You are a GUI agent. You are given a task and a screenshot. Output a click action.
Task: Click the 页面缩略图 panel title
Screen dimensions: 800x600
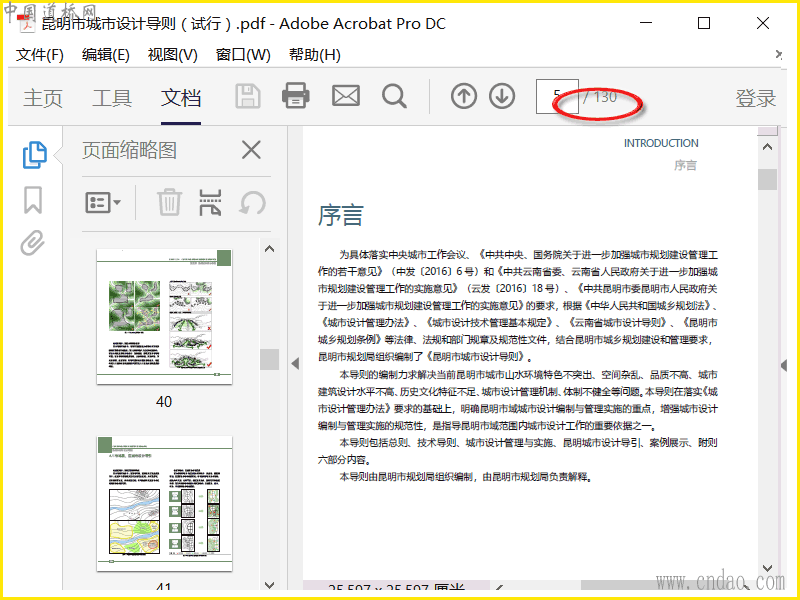[x=130, y=151]
